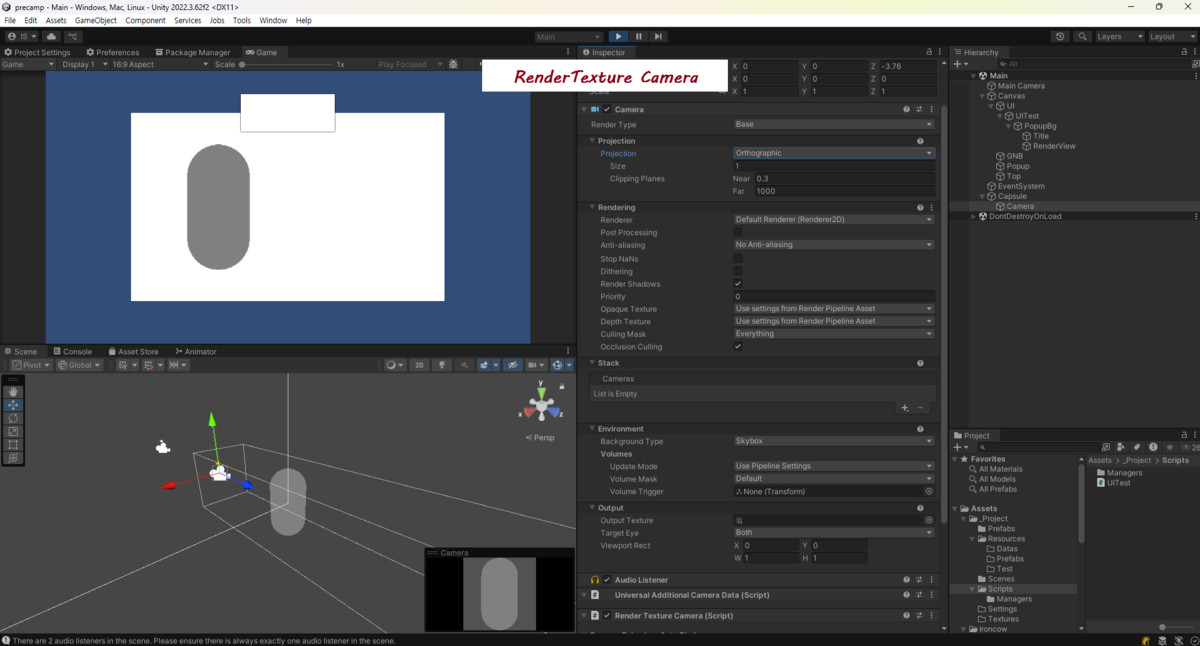Open the GameObject menu

pos(95,20)
